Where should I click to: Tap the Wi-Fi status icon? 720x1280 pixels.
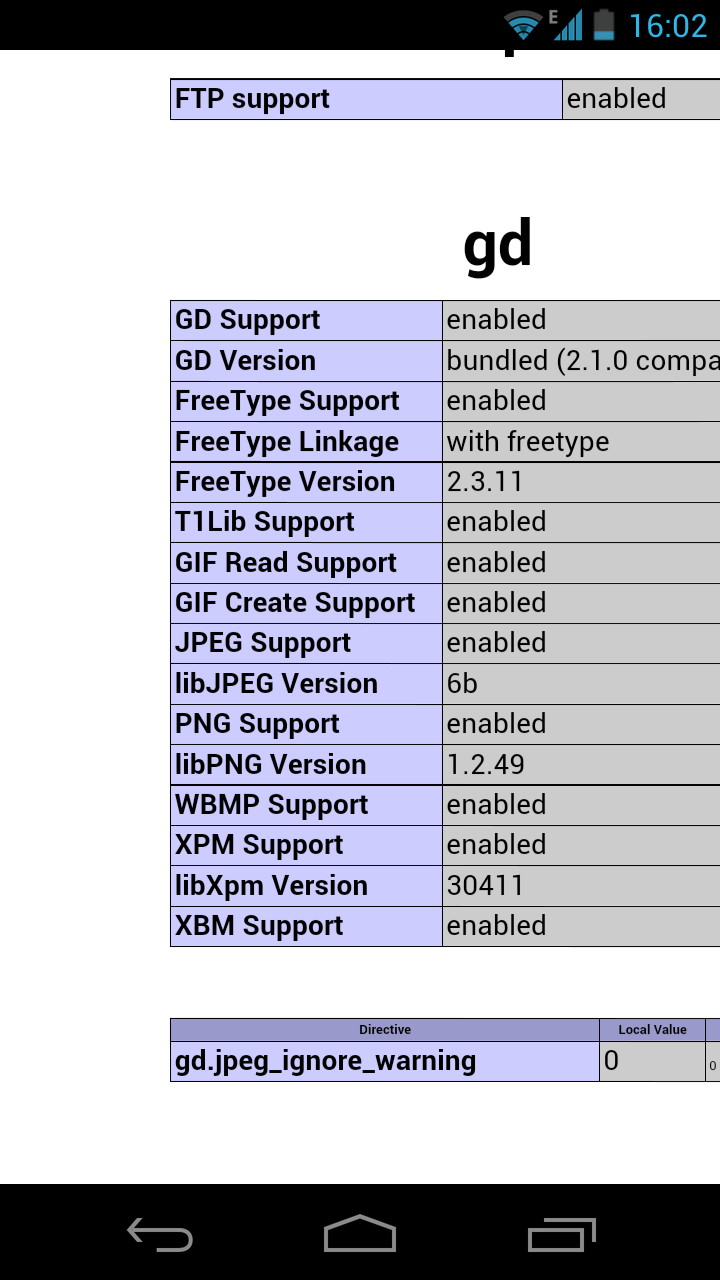point(522,25)
